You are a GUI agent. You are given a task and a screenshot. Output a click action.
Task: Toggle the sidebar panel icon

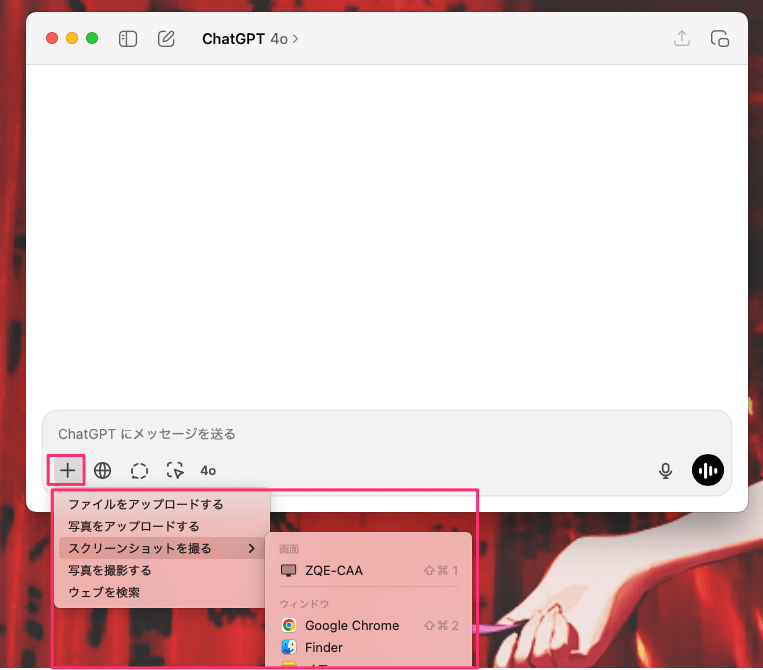coord(127,39)
